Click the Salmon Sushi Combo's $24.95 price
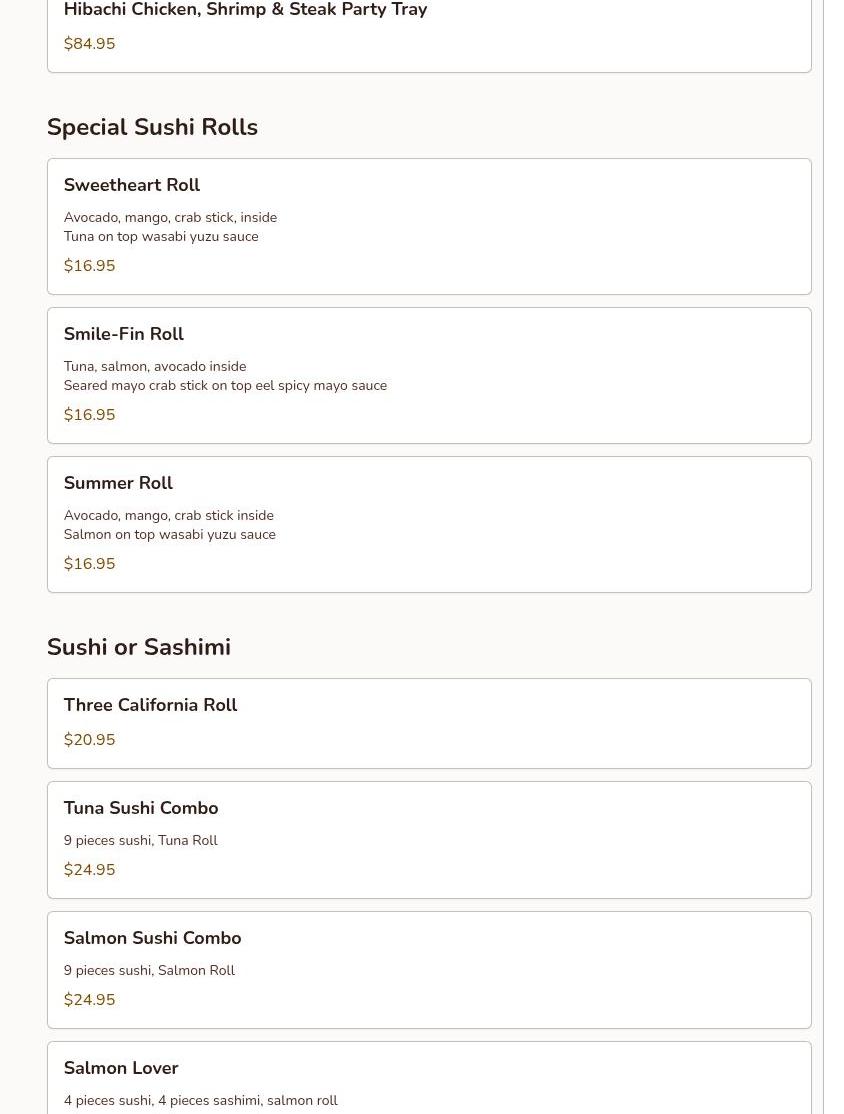Screen dimensions: 844x1114 coord(89,1000)
